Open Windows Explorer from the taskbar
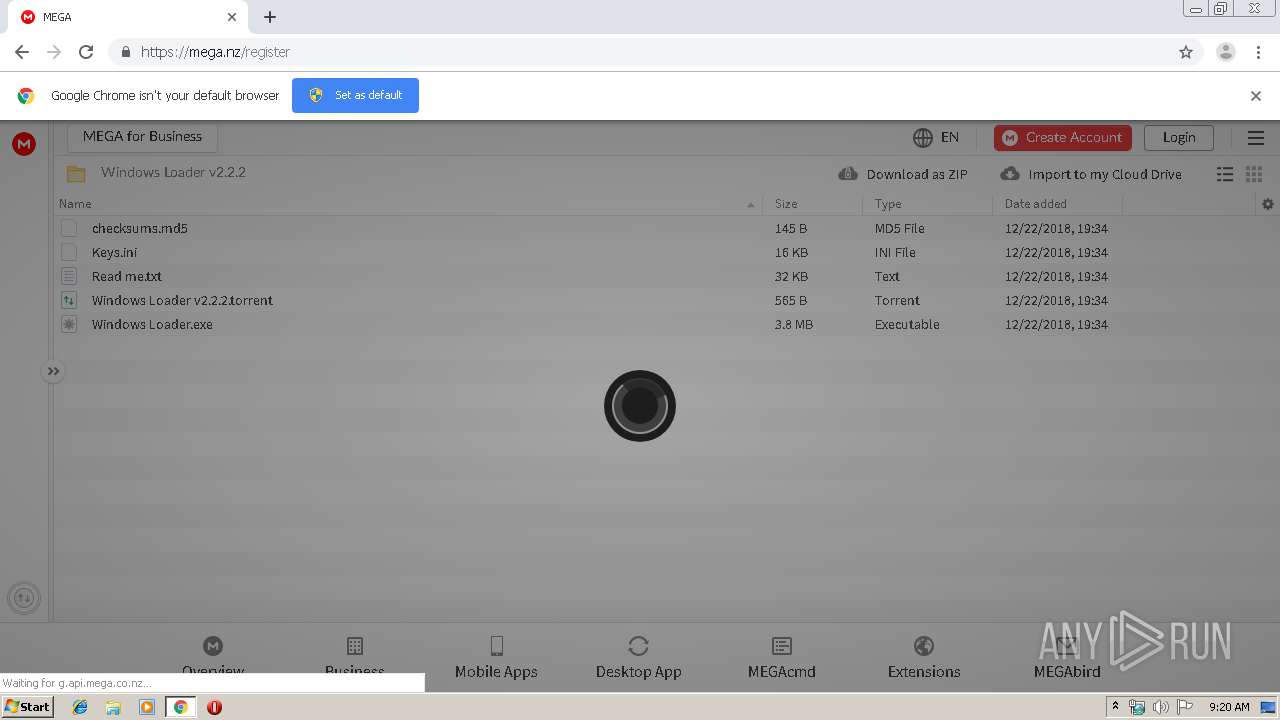The height and width of the screenshot is (720, 1280). pyautogui.click(x=113, y=707)
